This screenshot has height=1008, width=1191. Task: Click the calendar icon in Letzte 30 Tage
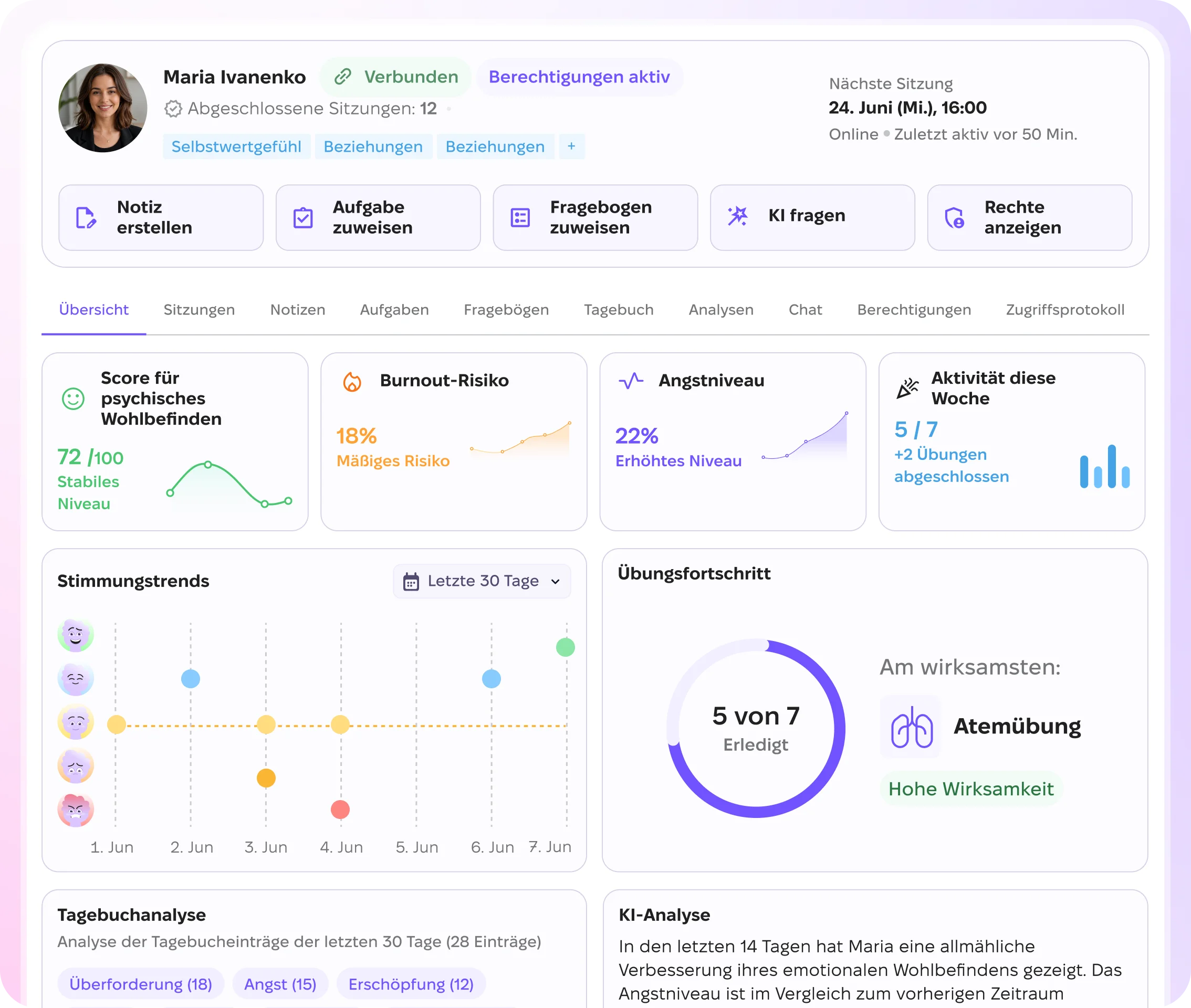click(x=411, y=581)
